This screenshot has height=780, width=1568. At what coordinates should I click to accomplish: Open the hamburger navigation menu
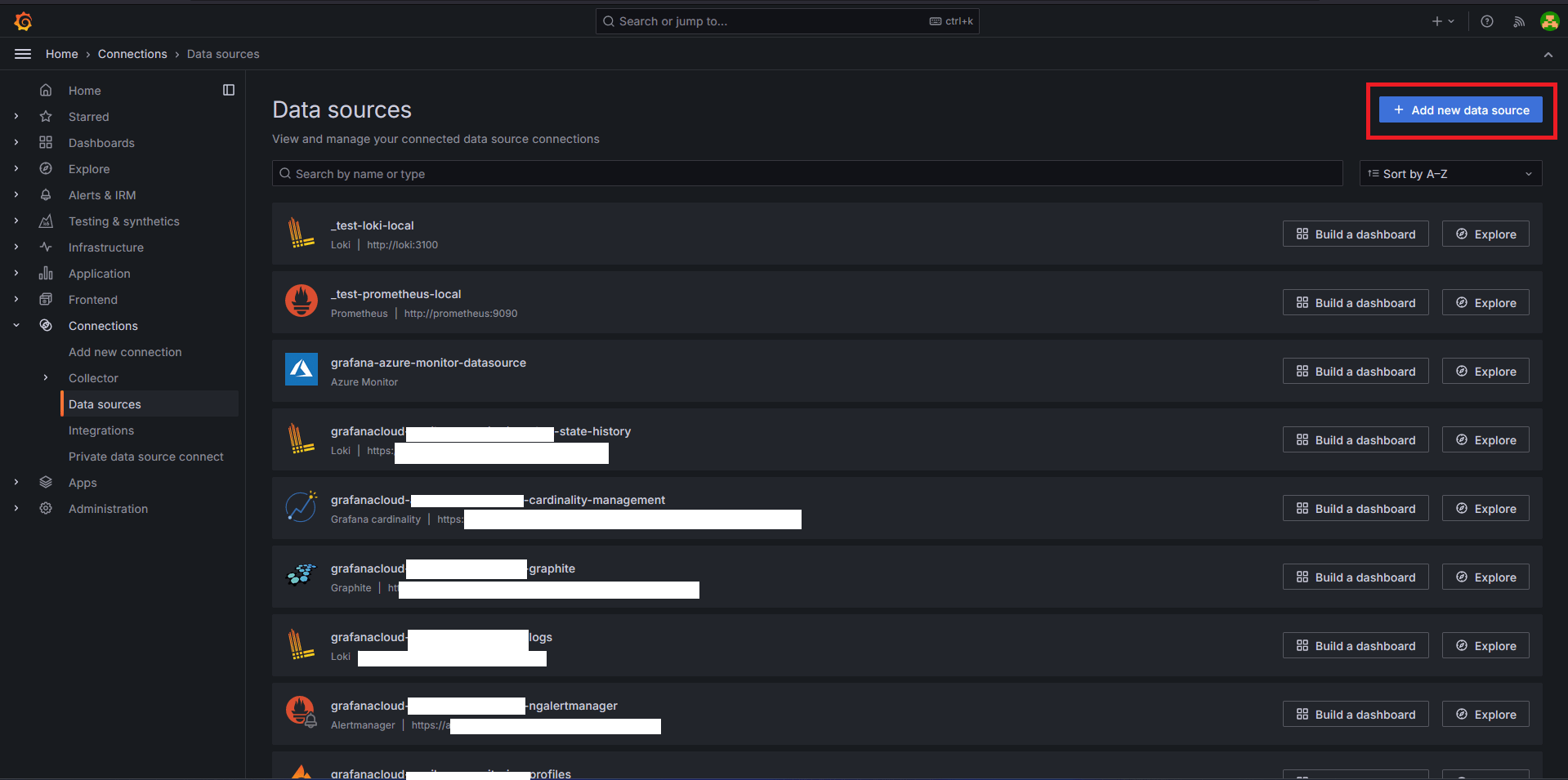(x=23, y=54)
